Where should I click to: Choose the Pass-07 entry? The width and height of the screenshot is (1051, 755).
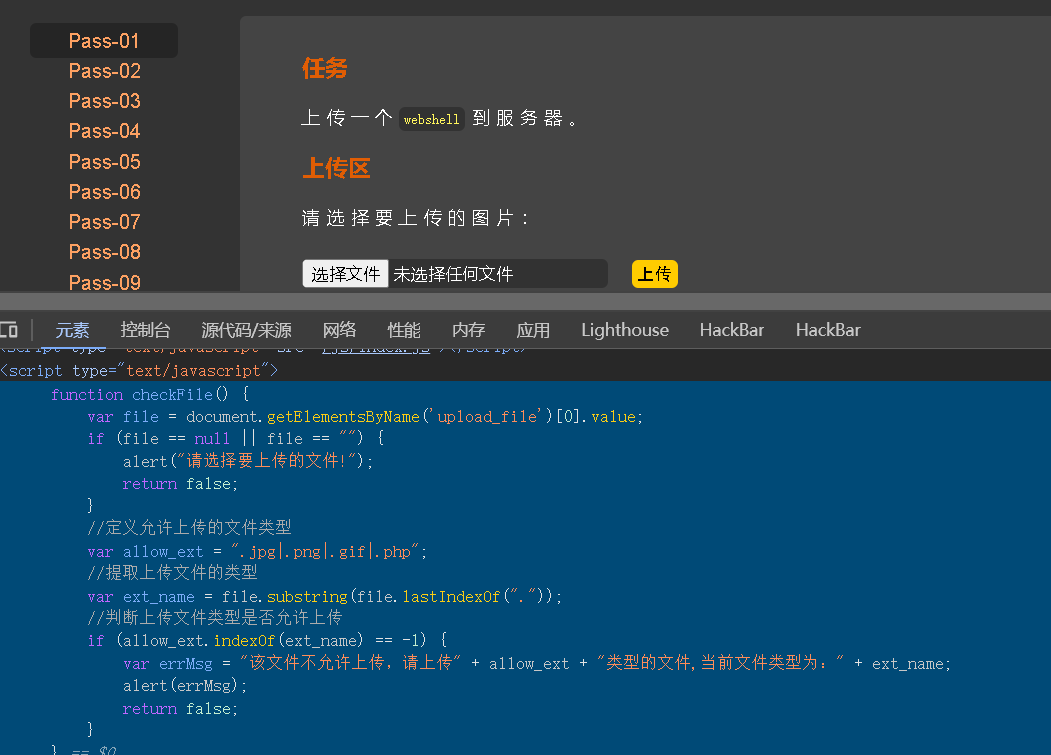point(105,221)
